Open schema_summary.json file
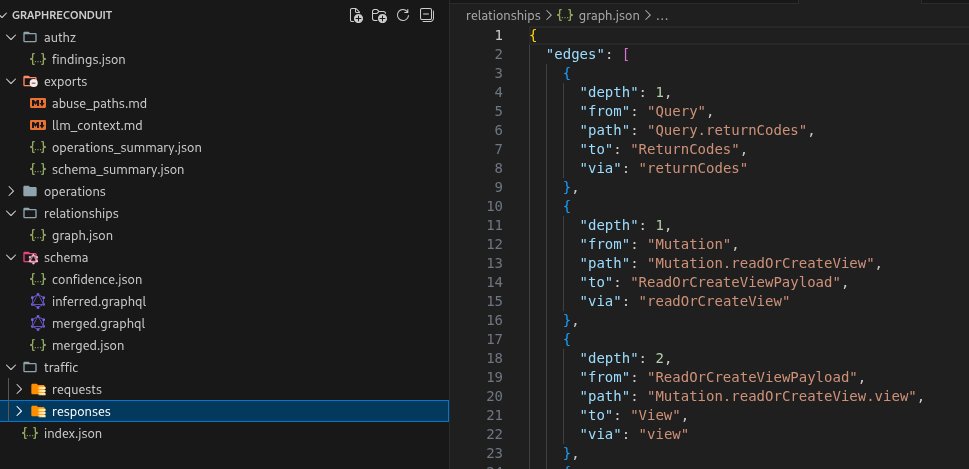The height and width of the screenshot is (469, 969). (118, 169)
